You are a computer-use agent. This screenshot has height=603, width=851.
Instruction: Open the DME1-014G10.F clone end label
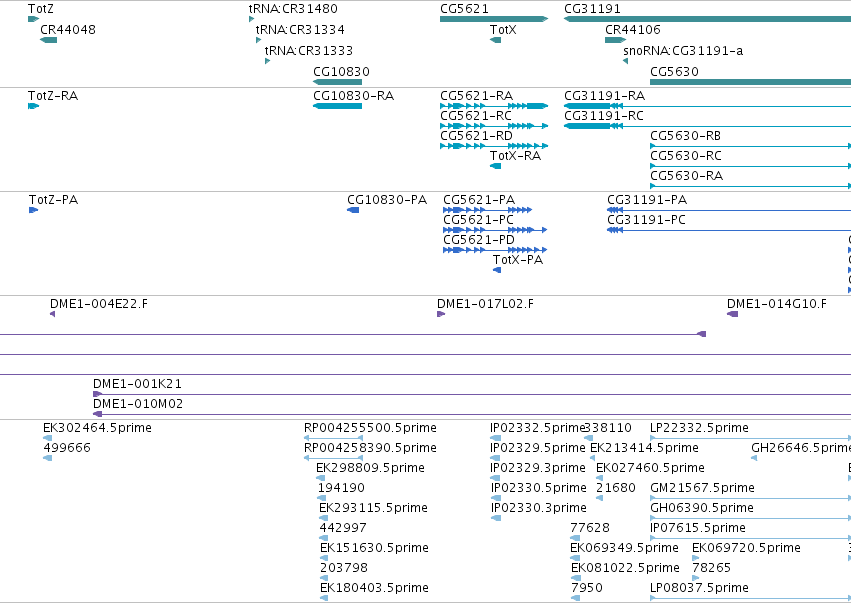(x=777, y=304)
